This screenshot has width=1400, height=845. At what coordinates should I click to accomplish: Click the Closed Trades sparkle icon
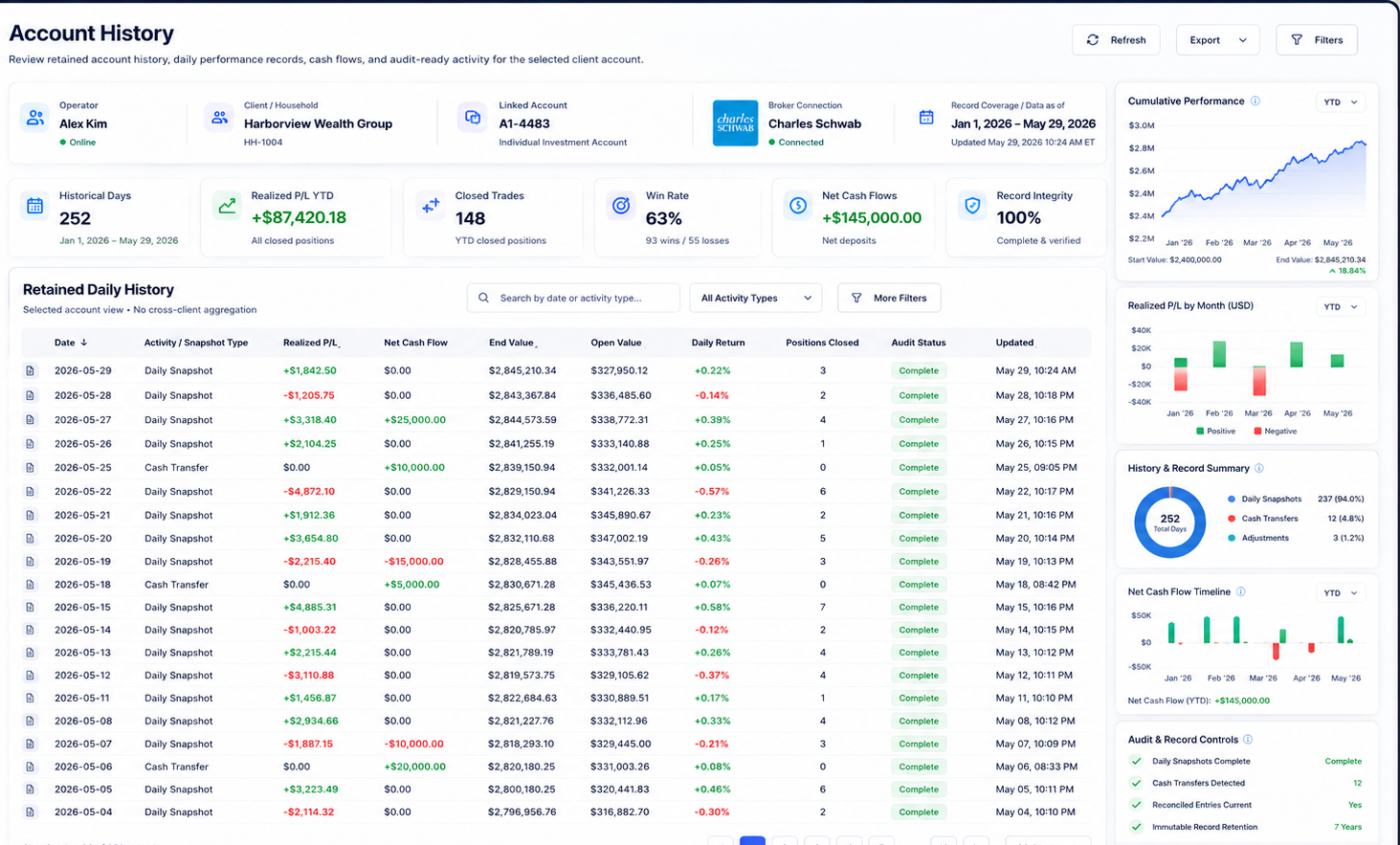click(431, 206)
